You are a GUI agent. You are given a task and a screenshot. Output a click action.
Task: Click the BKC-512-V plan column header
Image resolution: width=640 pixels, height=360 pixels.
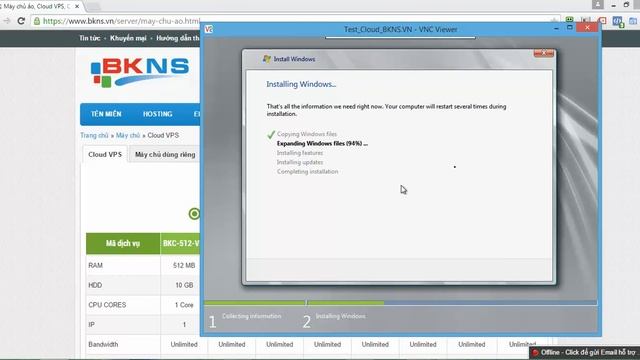(180, 244)
